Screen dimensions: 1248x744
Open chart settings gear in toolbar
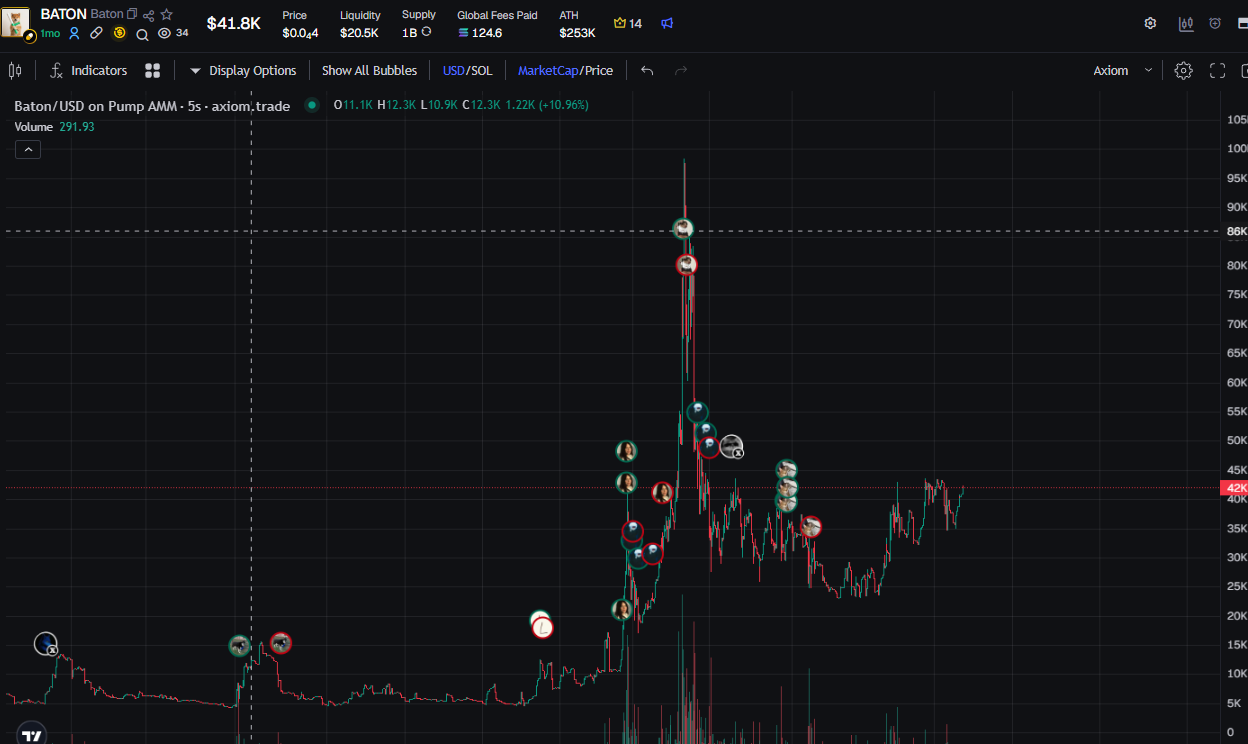pos(1183,70)
